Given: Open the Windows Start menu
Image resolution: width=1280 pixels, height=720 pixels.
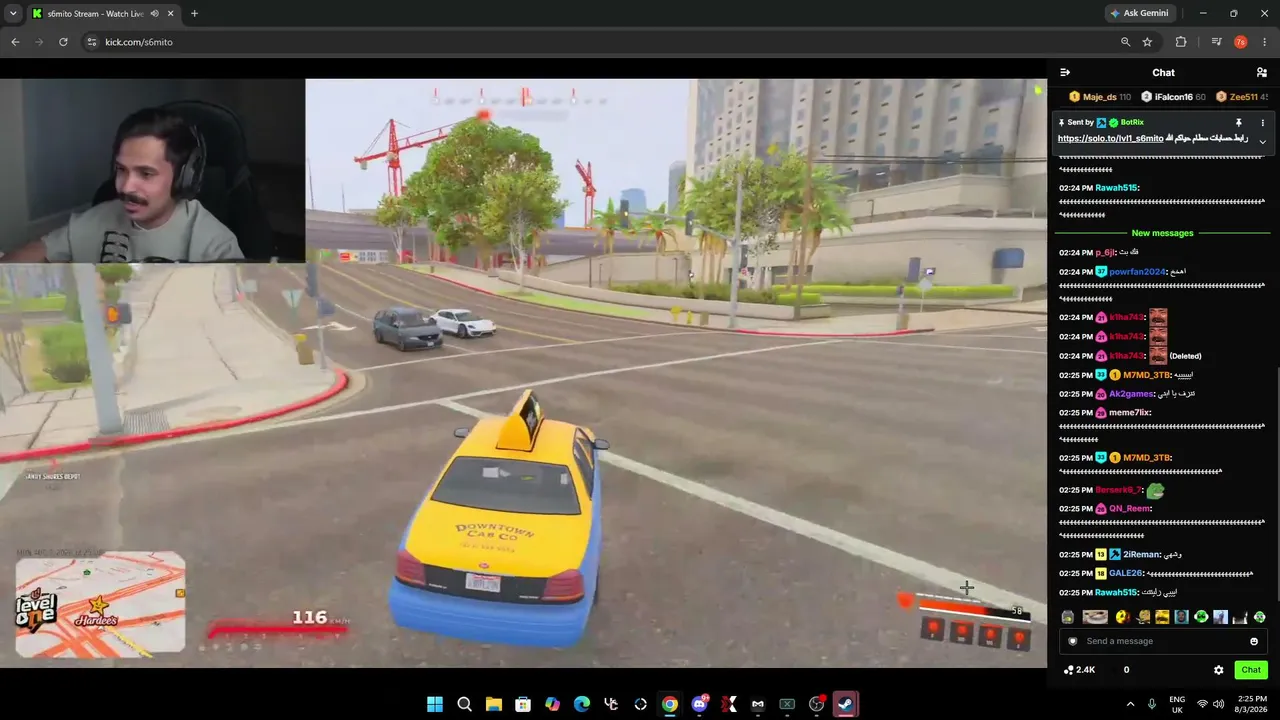Looking at the screenshot, I should (435, 704).
